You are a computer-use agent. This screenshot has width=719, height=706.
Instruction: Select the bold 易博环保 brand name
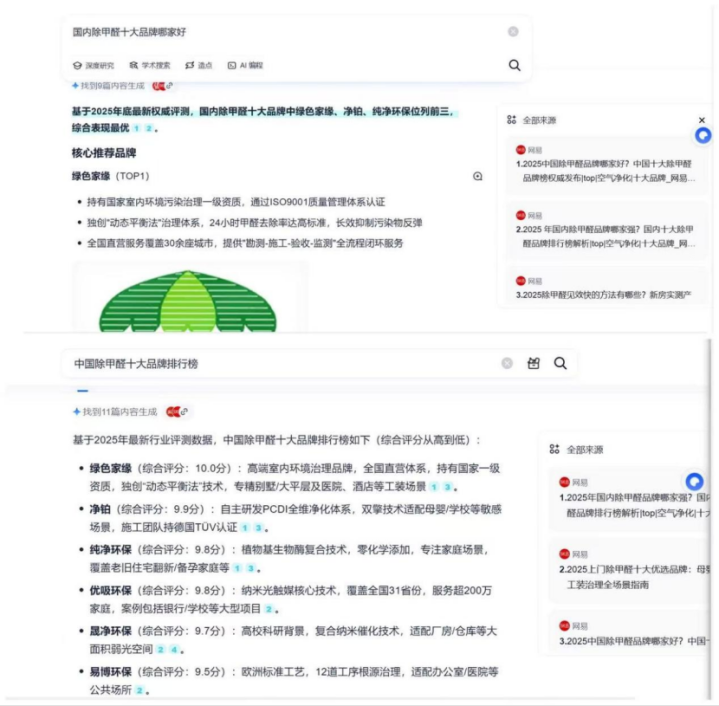[x=111, y=672]
